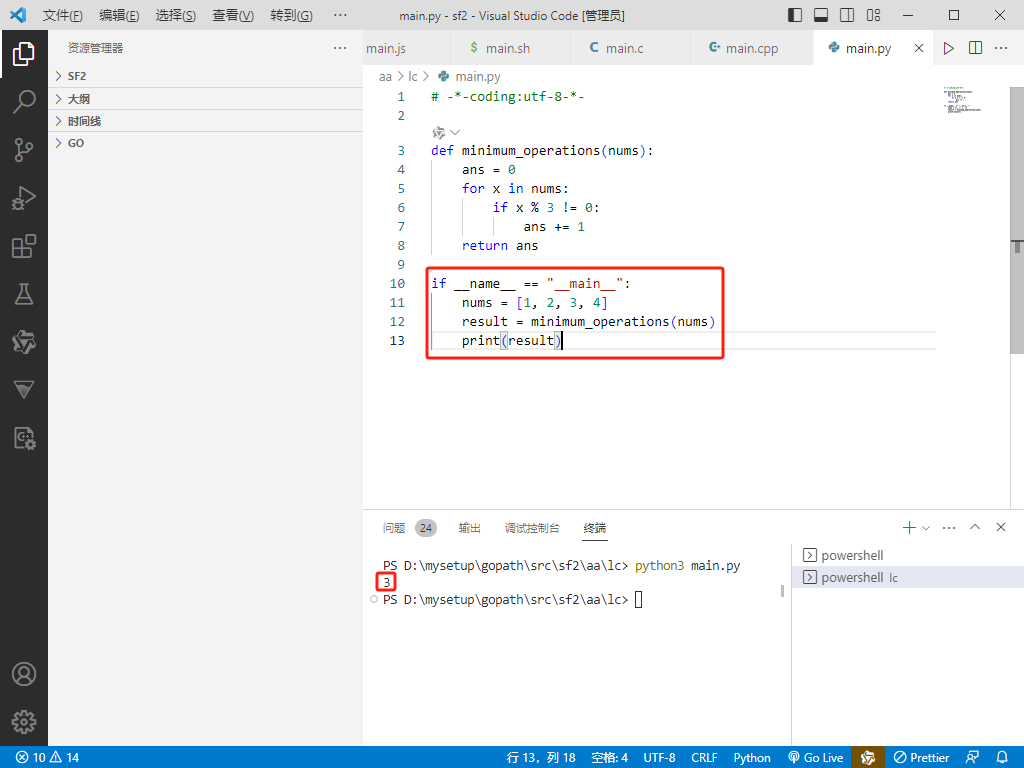This screenshot has width=1024, height=768.
Task: Open the 选择(S) menu
Action: point(176,15)
